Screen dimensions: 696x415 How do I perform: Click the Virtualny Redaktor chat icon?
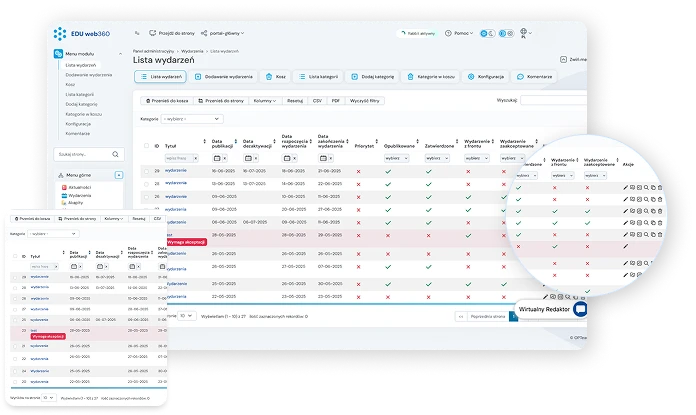581,310
